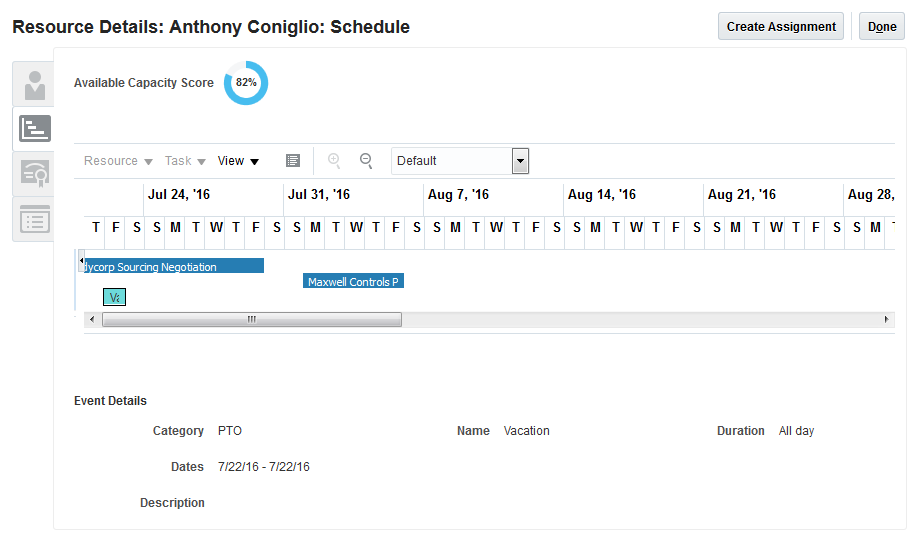The width and height of the screenshot is (917, 546).
Task: Zoom out of the Gantt timeline
Action: pos(366,161)
